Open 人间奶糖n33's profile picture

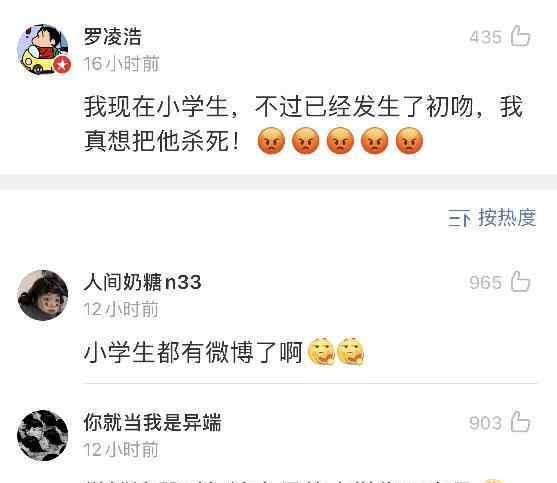[x=43, y=295]
